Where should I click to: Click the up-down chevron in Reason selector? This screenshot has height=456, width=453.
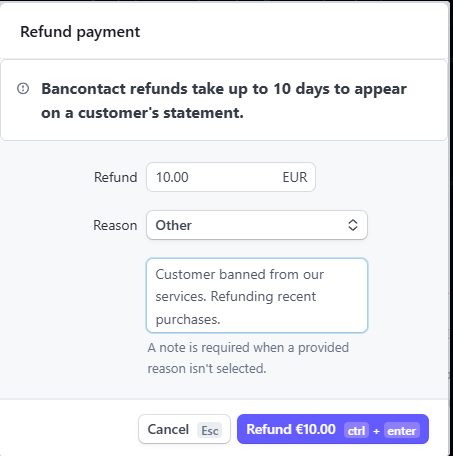pyautogui.click(x=353, y=225)
